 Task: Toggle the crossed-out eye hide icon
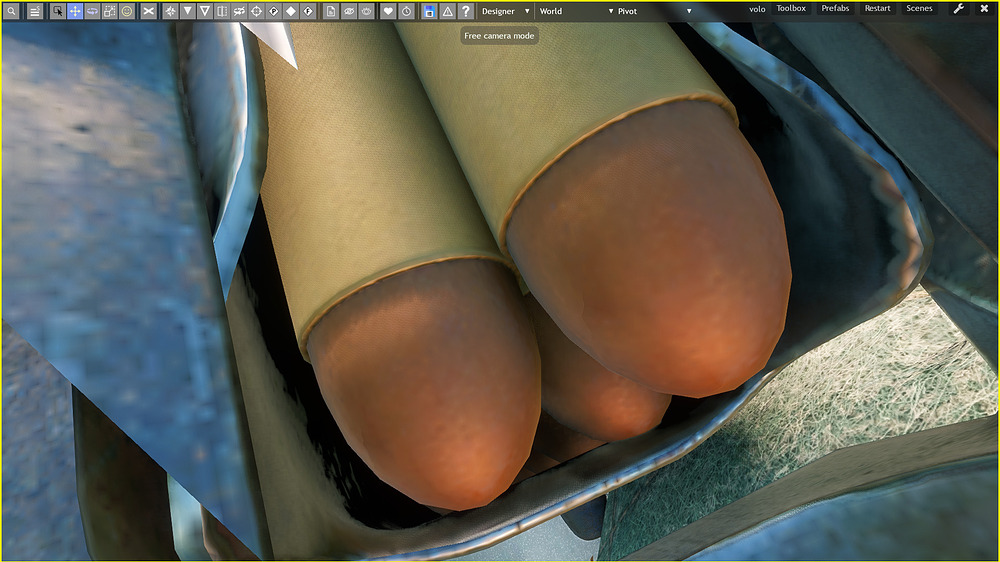click(349, 11)
